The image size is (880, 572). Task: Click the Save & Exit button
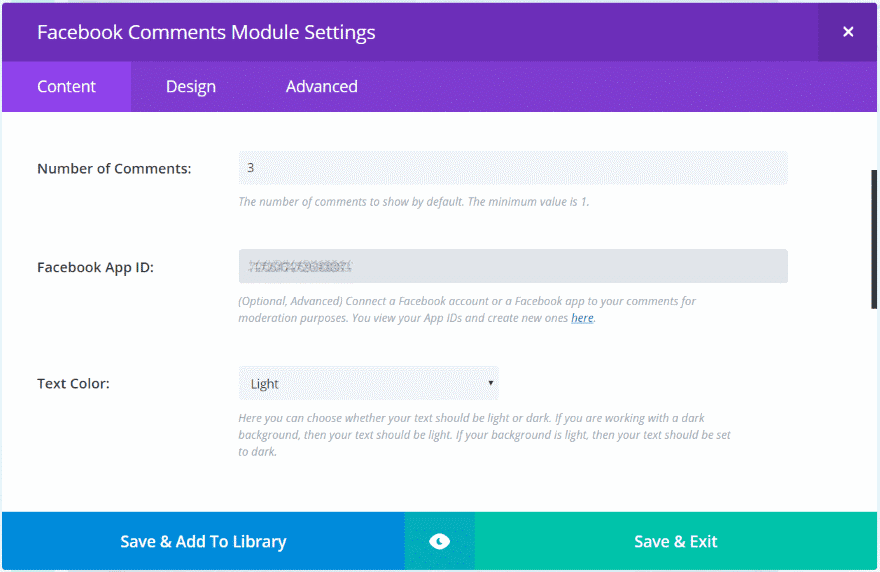(676, 541)
